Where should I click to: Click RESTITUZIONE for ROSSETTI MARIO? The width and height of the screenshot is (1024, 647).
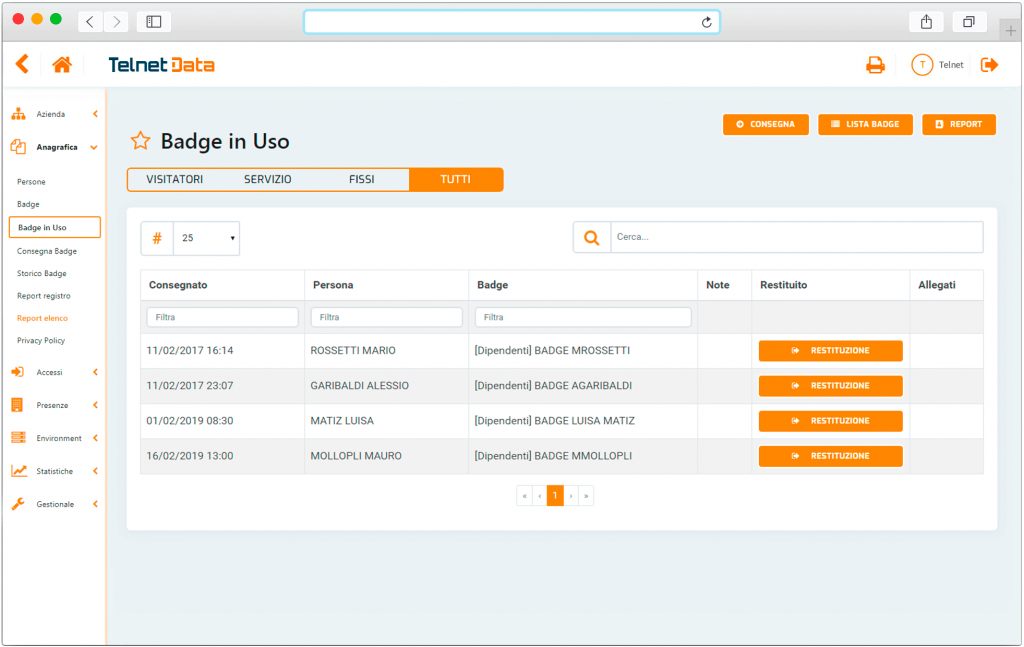[x=831, y=351]
